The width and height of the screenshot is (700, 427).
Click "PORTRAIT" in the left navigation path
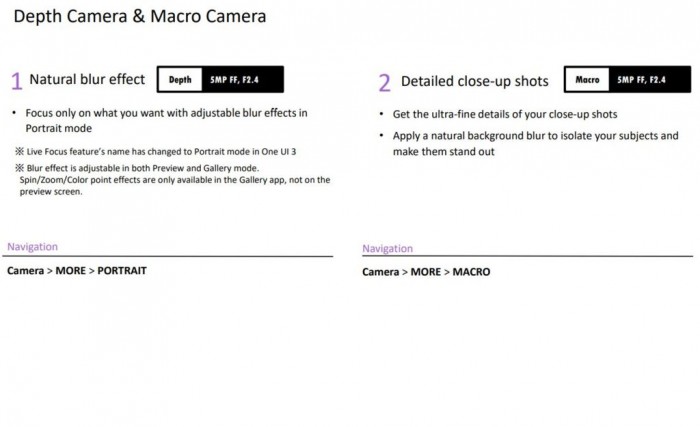coord(122,270)
